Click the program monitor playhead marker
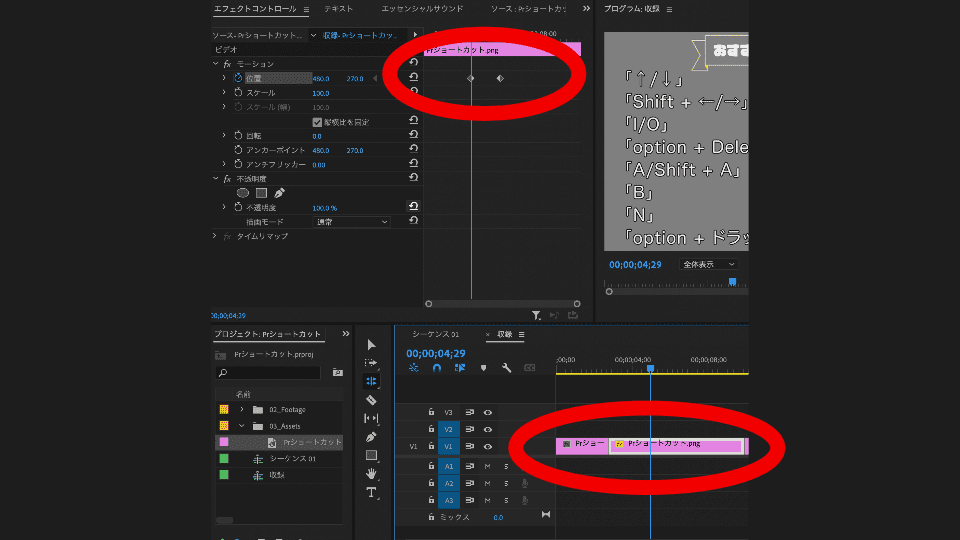The width and height of the screenshot is (960, 540). pyautogui.click(x=732, y=282)
